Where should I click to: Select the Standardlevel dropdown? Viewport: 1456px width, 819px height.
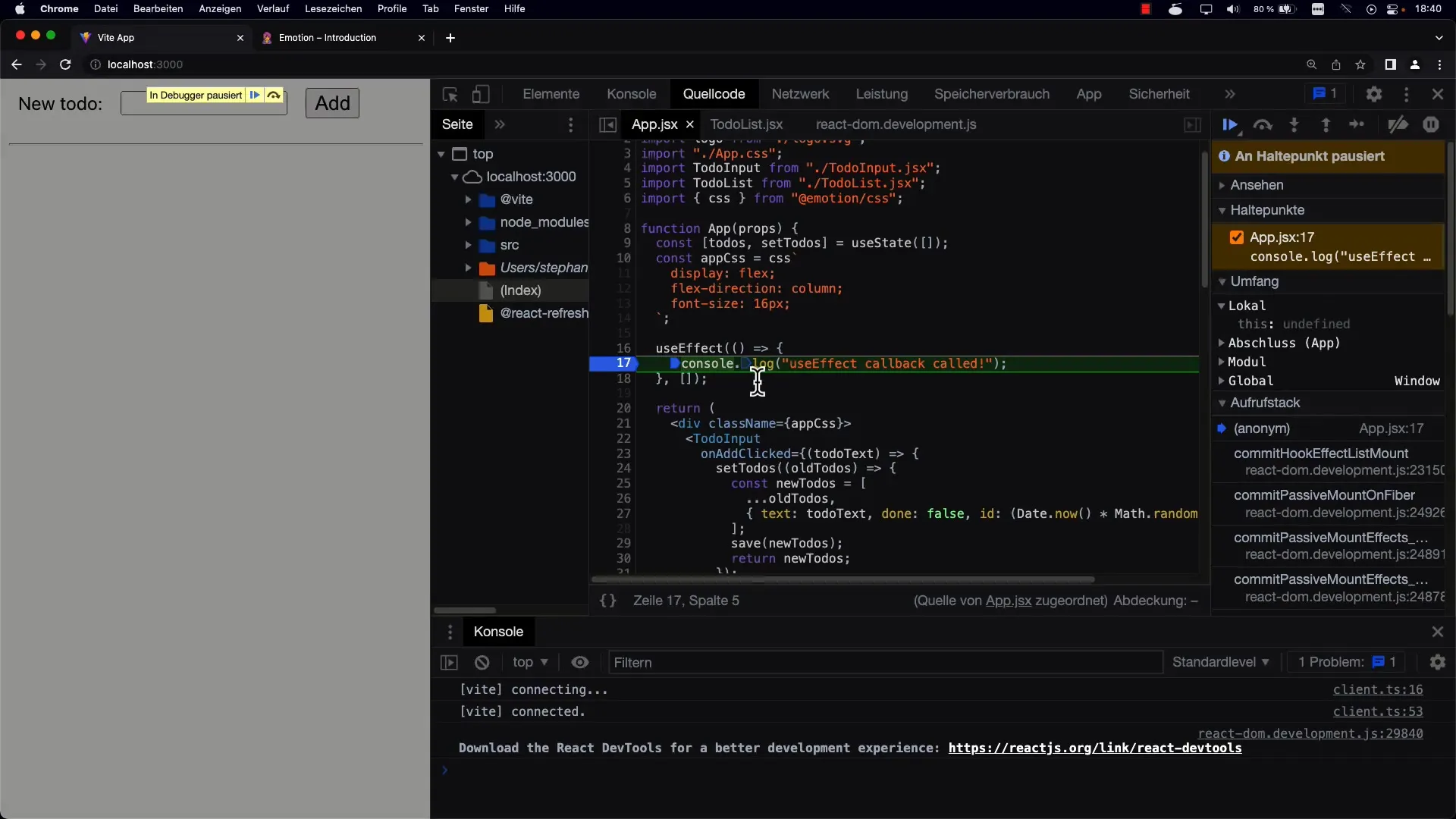(x=1222, y=661)
